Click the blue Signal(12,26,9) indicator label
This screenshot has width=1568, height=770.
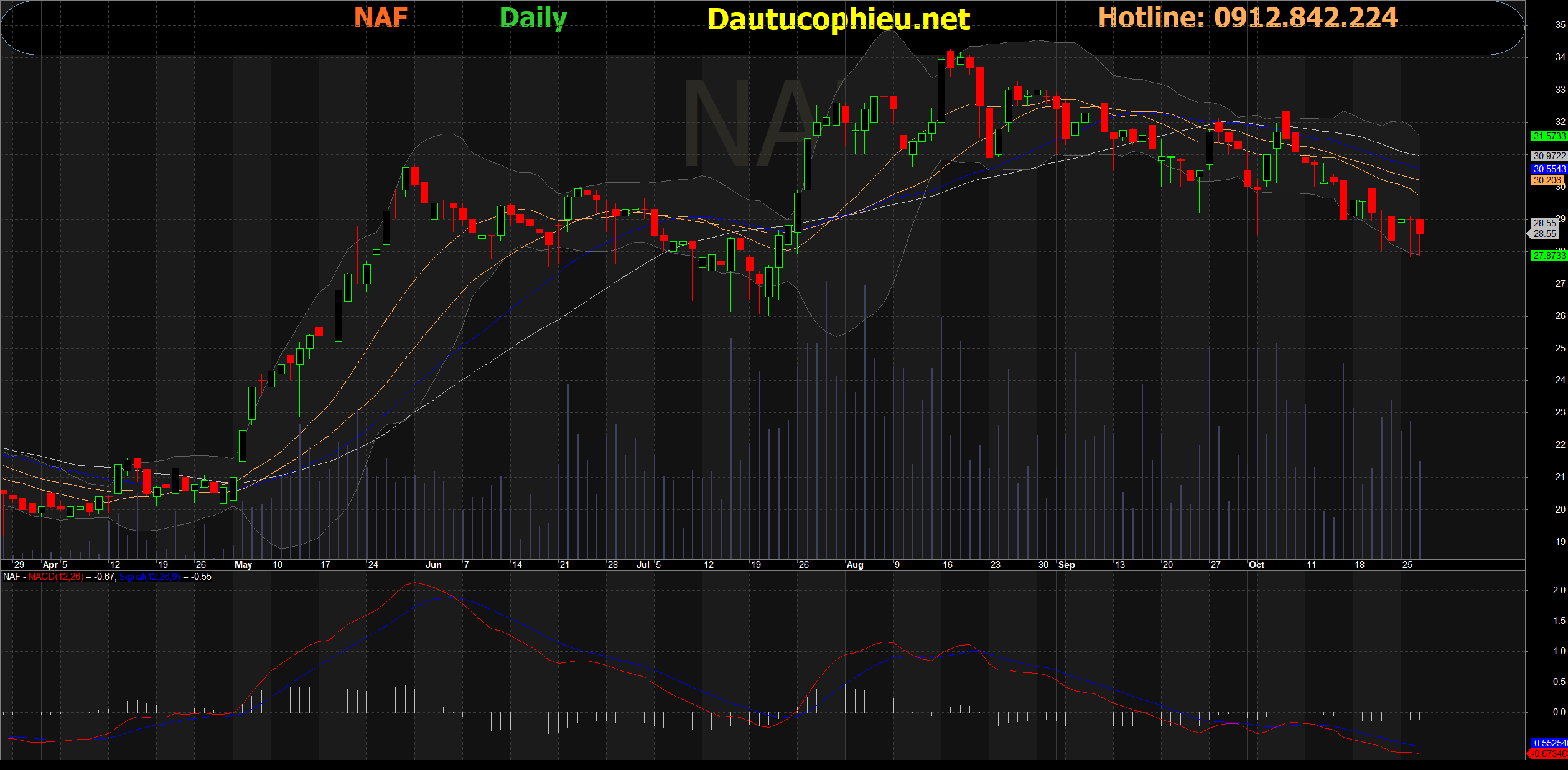[x=149, y=577]
